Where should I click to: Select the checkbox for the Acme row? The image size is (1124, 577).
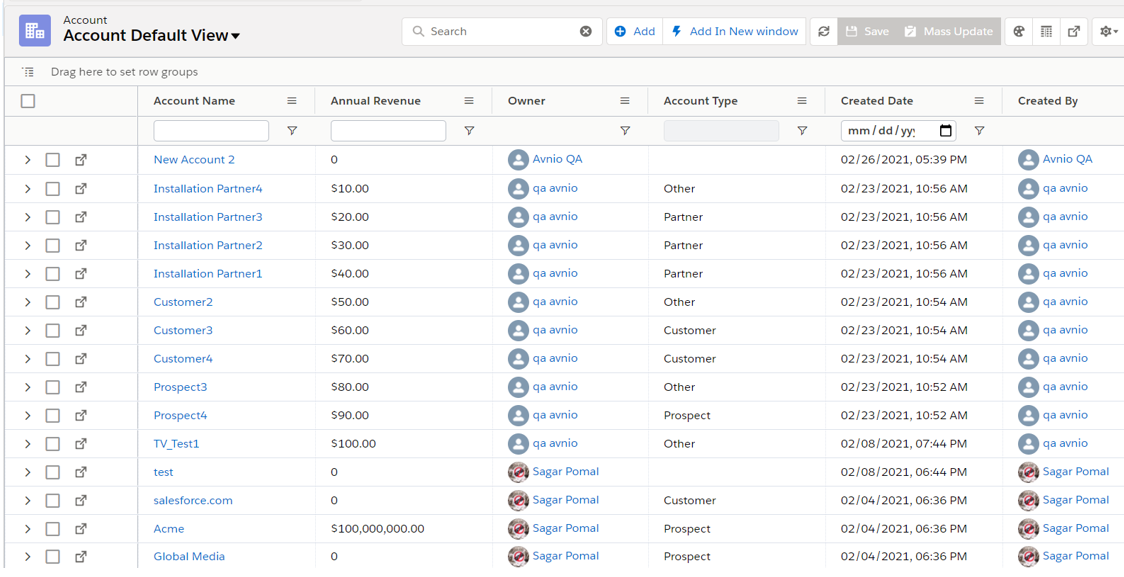click(x=53, y=529)
